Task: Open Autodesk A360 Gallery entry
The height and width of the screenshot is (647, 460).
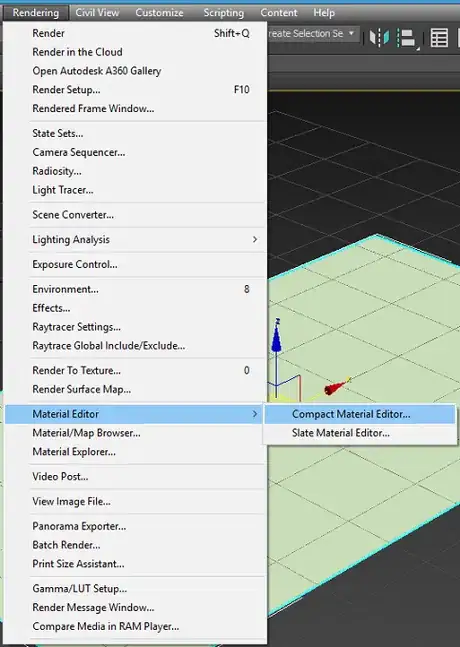Action: pos(135,71)
